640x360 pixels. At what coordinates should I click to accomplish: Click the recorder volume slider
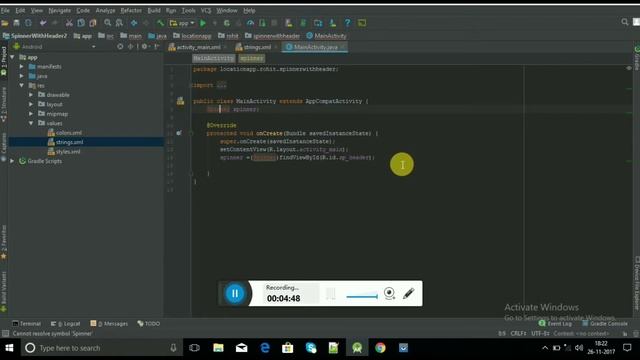(362, 296)
